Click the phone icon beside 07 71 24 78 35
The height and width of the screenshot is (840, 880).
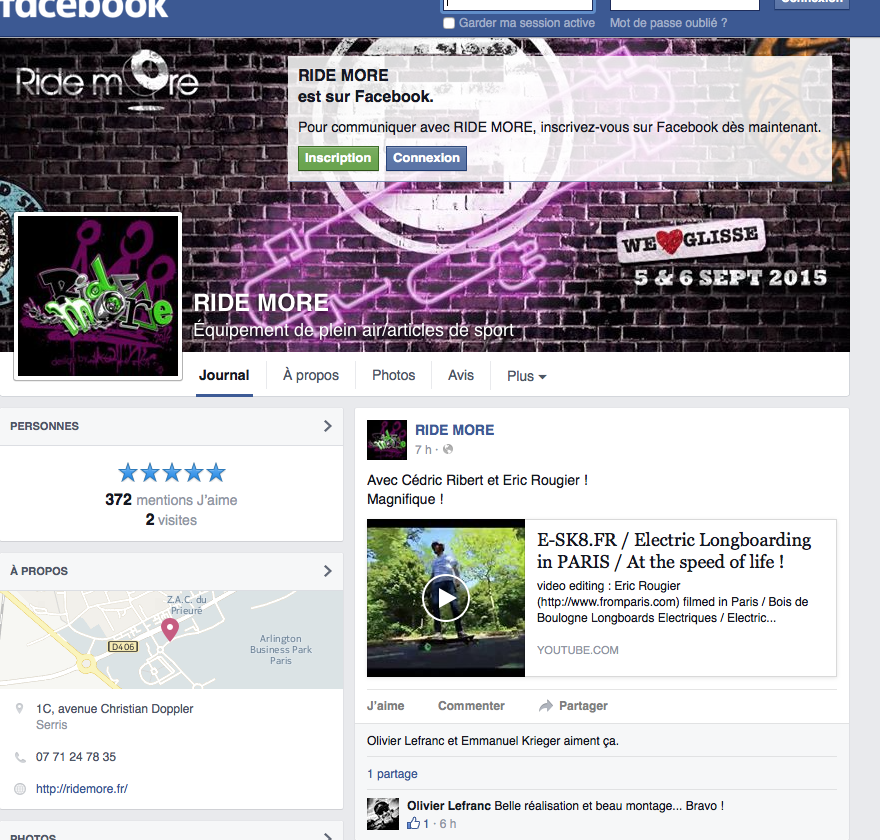click(20, 758)
